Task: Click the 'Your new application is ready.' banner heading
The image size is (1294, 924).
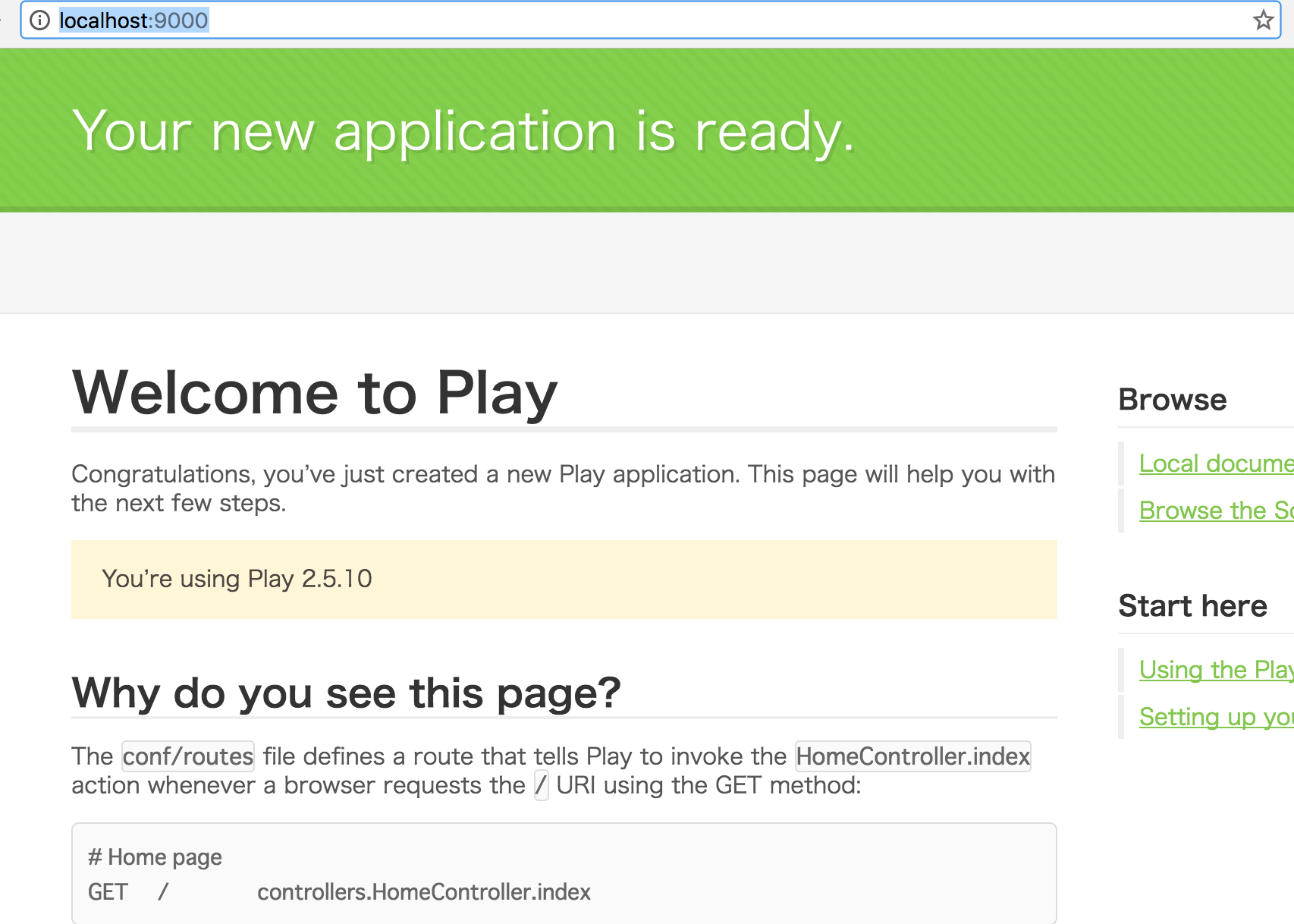Action: (x=463, y=132)
